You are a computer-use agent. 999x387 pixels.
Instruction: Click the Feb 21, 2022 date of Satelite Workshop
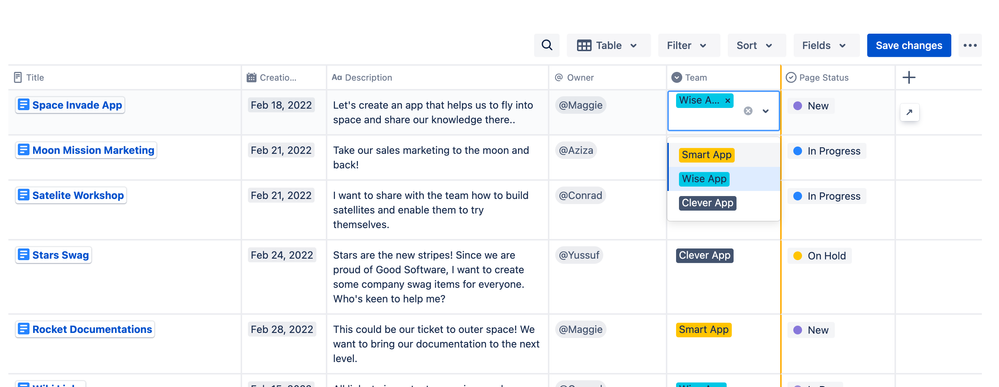[x=282, y=196]
